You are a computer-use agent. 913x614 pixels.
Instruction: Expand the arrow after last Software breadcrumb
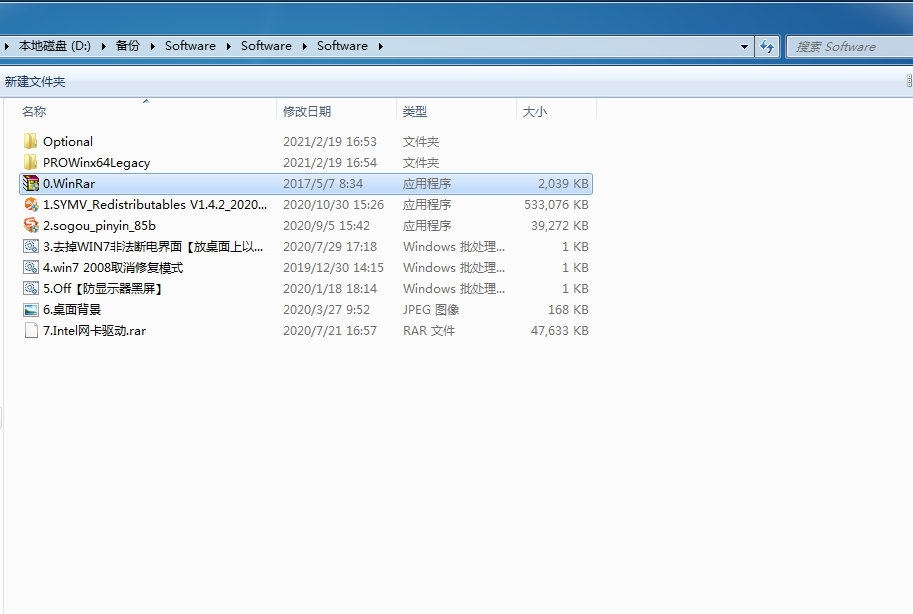pos(380,46)
